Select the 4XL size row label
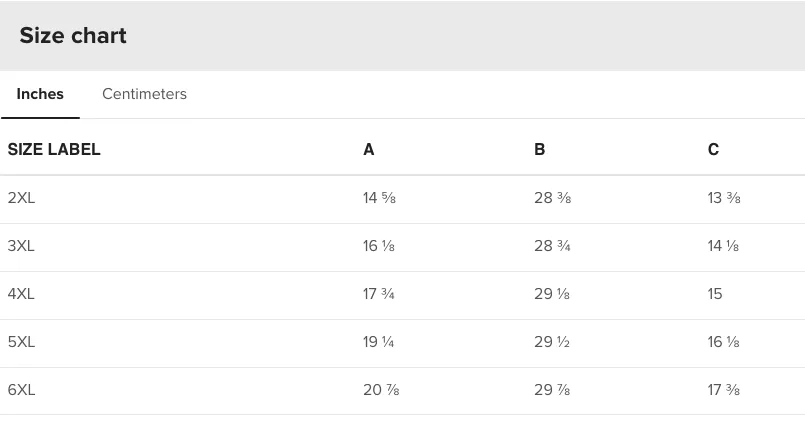The height and width of the screenshot is (425, 805). [21, 294]
